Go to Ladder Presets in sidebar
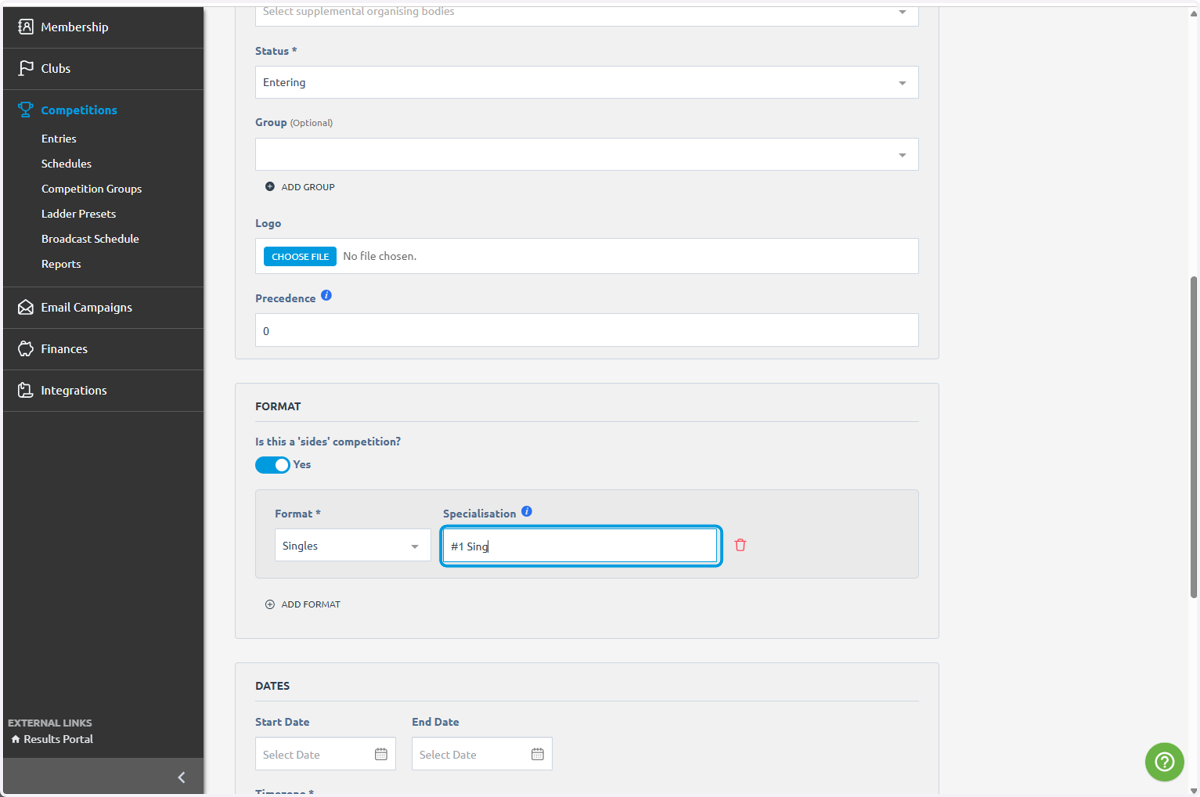This screenshot has width=1200, height=797. coord(78,214)
